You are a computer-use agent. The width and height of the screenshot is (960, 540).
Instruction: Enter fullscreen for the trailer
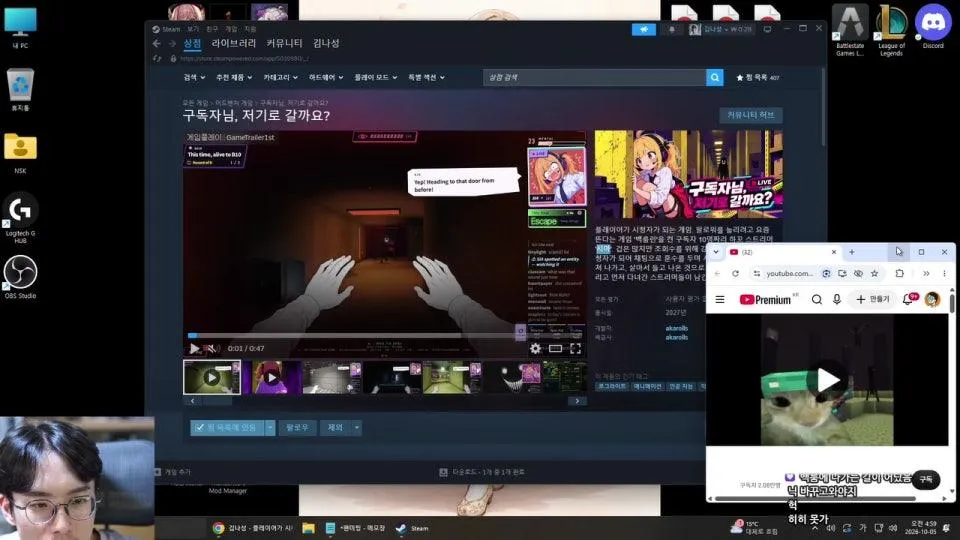[576, 348]
